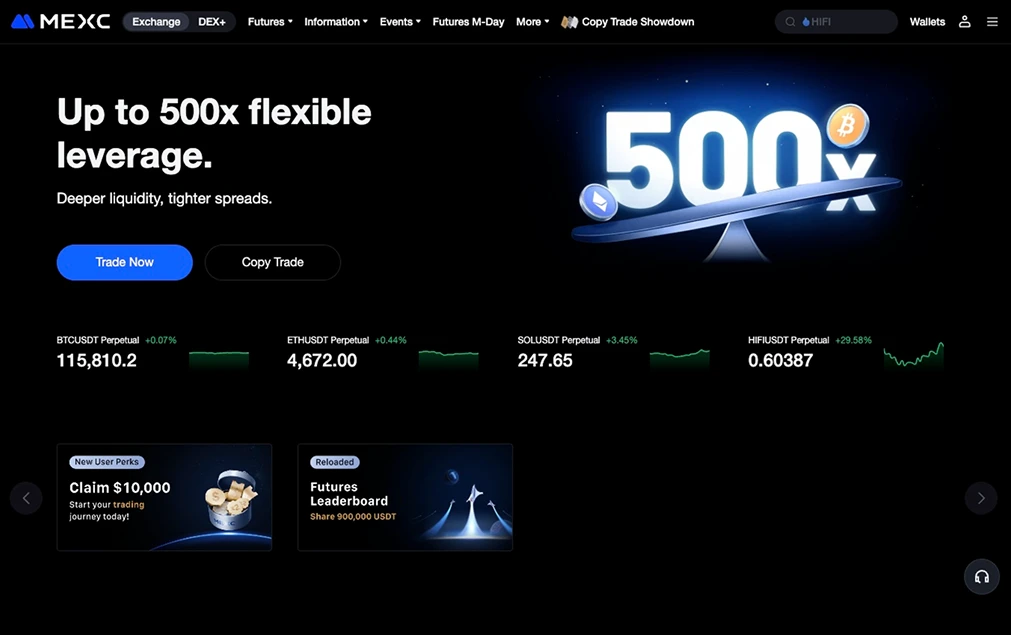Go to next banner slide arrow
This screenshot has width=1011, height=635.
981,498
